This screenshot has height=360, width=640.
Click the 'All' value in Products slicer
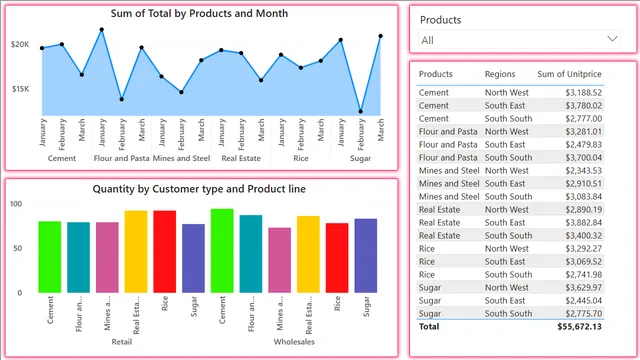(427, 40)
